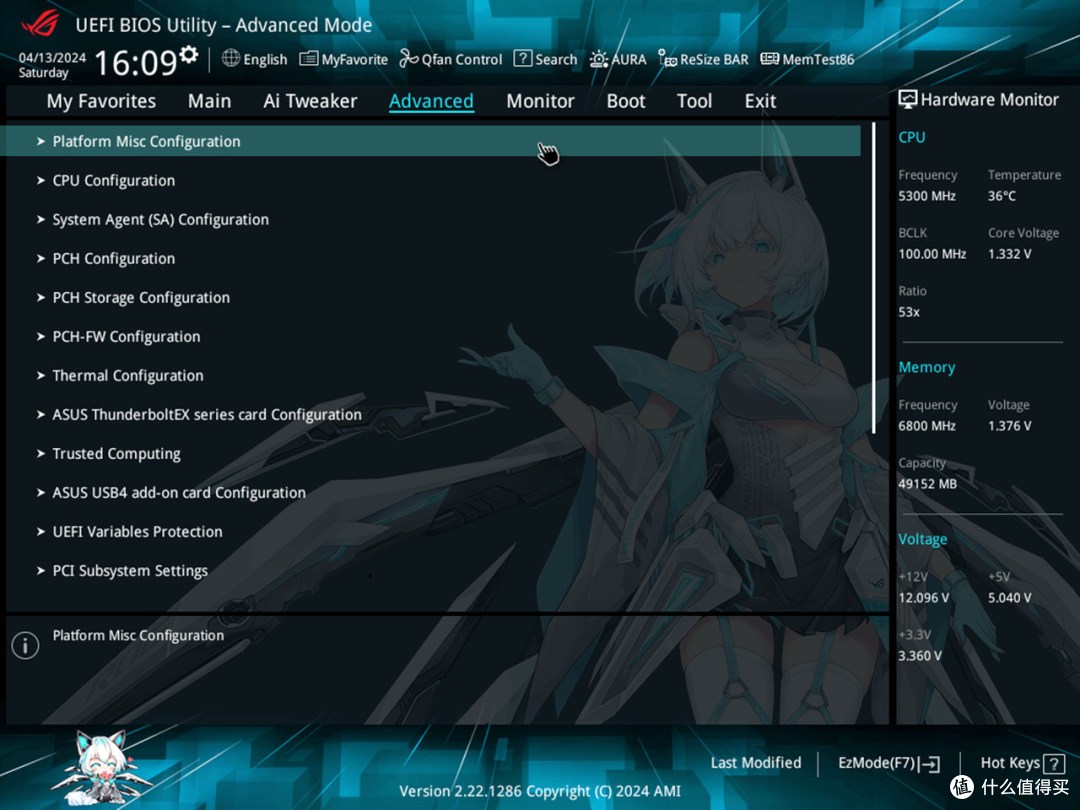Expand System Agent (SA) Configuration arrow
Viewport: 1080px width, 810px height.
41,220
